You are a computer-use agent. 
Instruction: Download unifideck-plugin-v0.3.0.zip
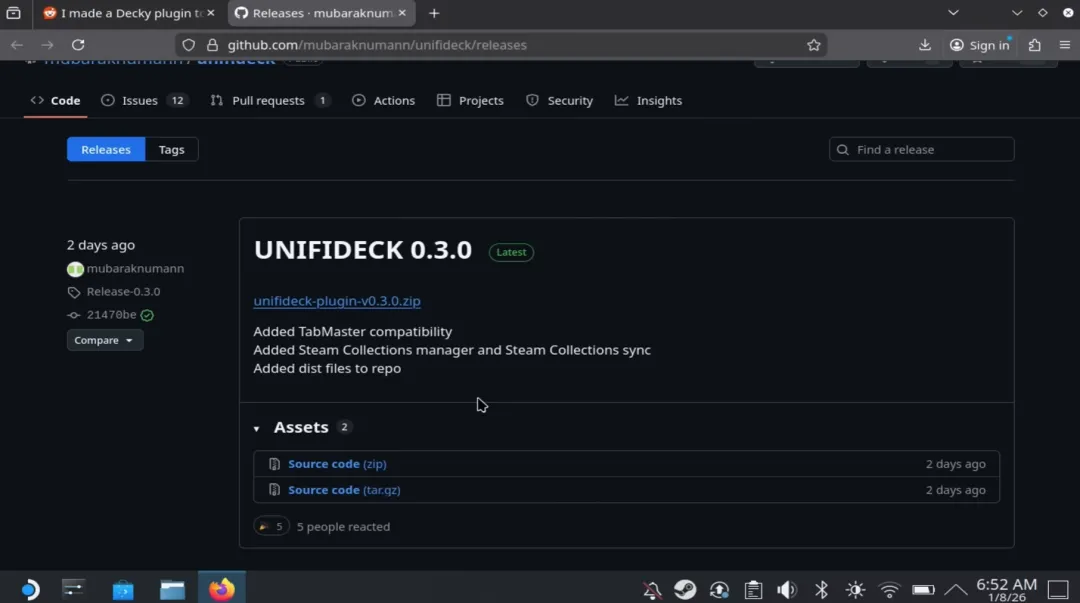[x=337, y=301]
